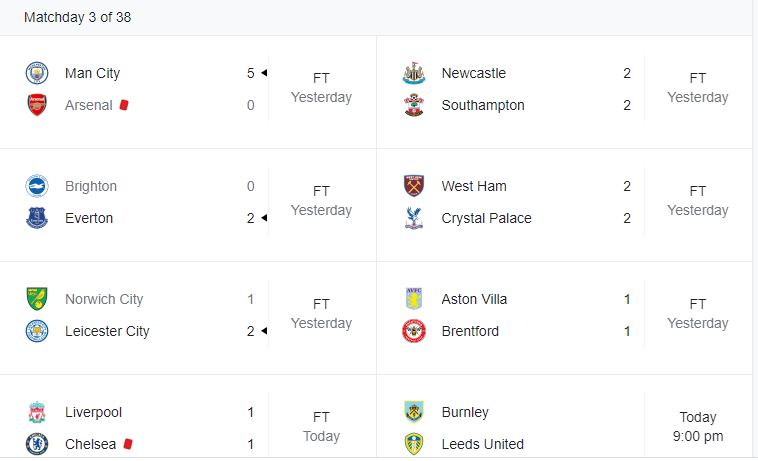Open the Norwich City team name
758x461 pixels.
tap(104, 299)
